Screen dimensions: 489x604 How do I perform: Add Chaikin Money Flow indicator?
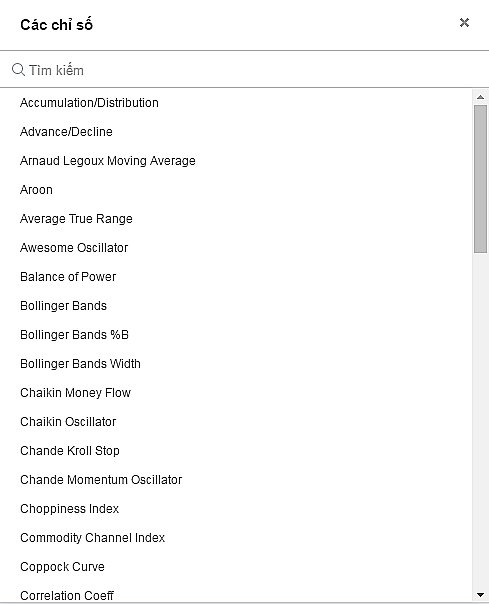[236, 393]
